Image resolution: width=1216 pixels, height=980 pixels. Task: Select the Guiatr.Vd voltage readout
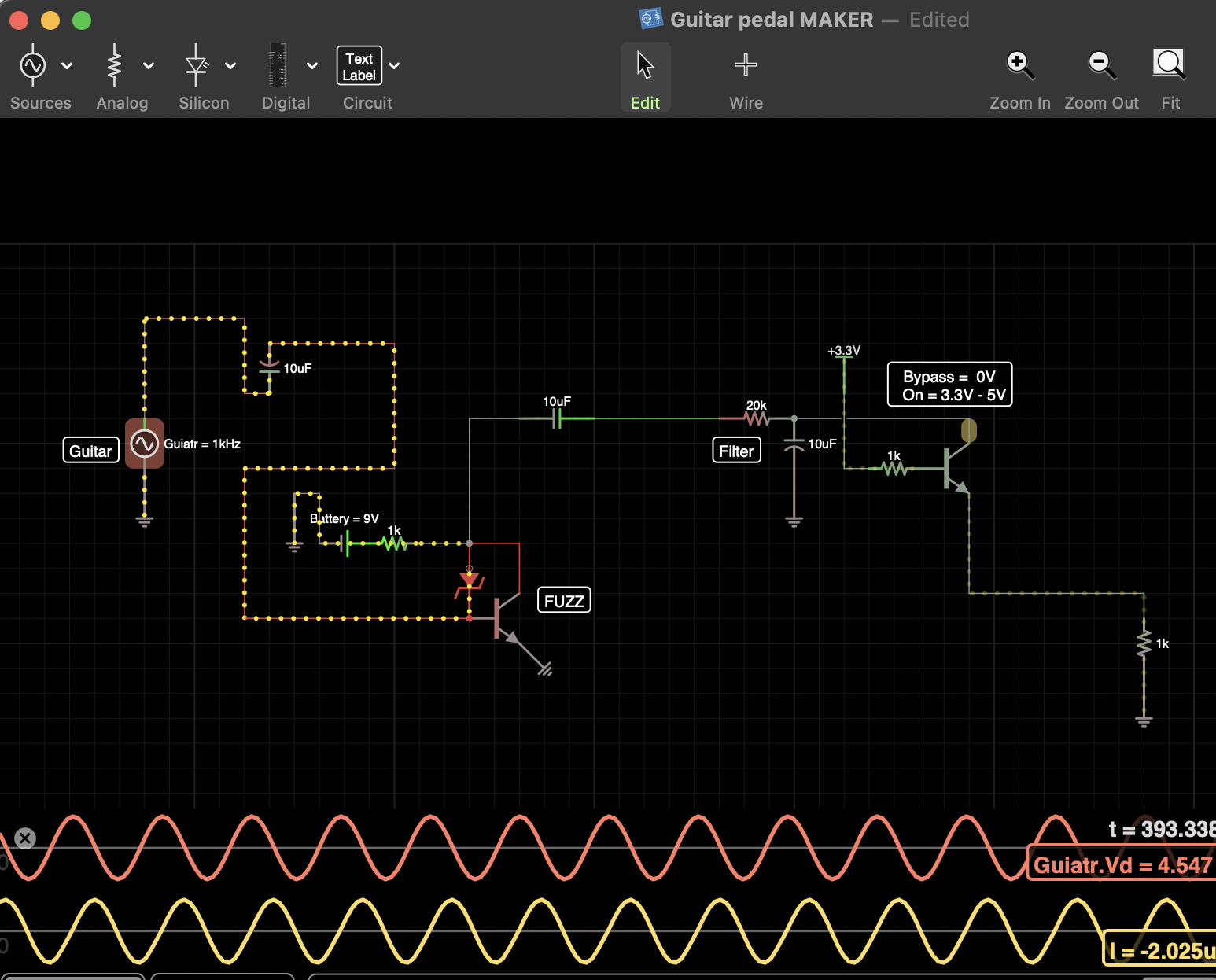pos(1121,865)
